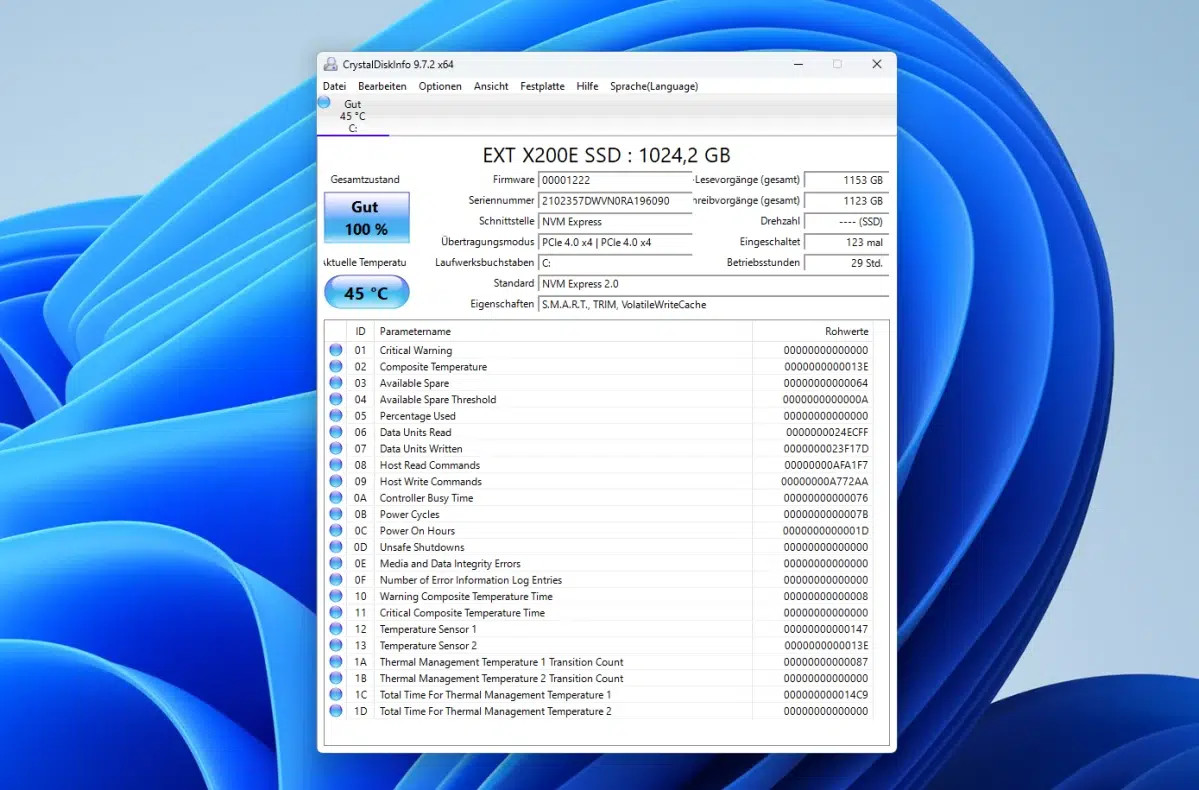This screenshot has height=790, width=1199.
Task: Click the drive status orb beside Gut
Action: (324, 102)
